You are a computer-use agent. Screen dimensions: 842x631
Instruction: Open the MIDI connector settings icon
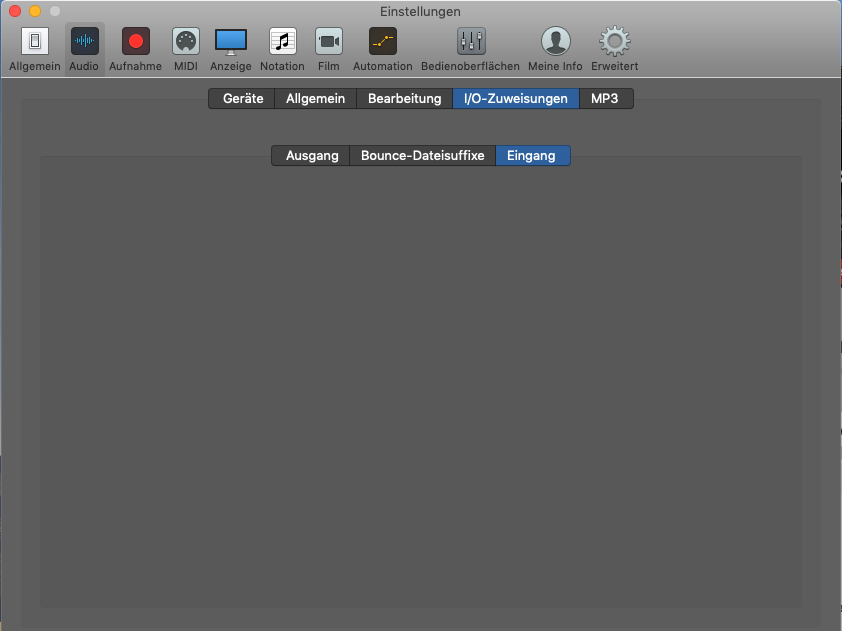(186, 41)
